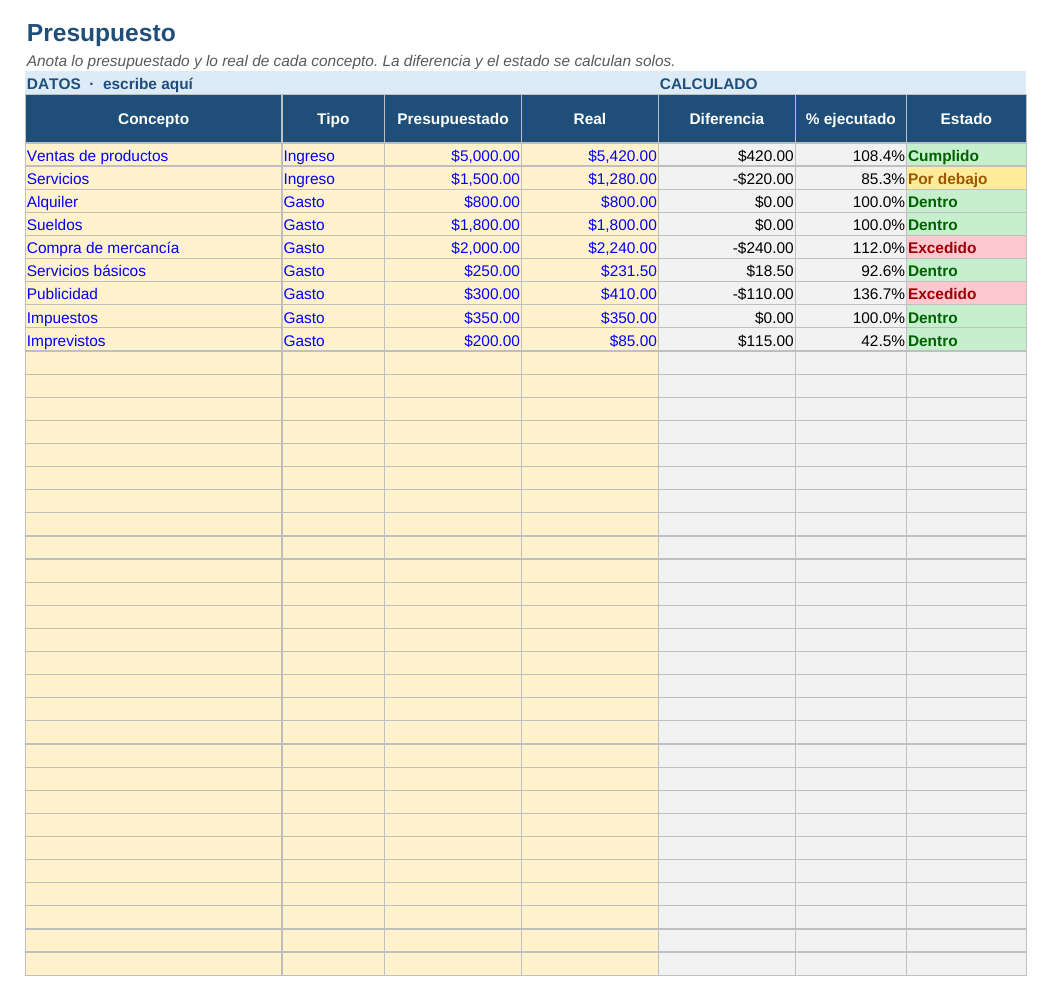This screenshot has width=1051, height=1000.
Task: Select the % ejecutado column header
Action: coord(851,119)
